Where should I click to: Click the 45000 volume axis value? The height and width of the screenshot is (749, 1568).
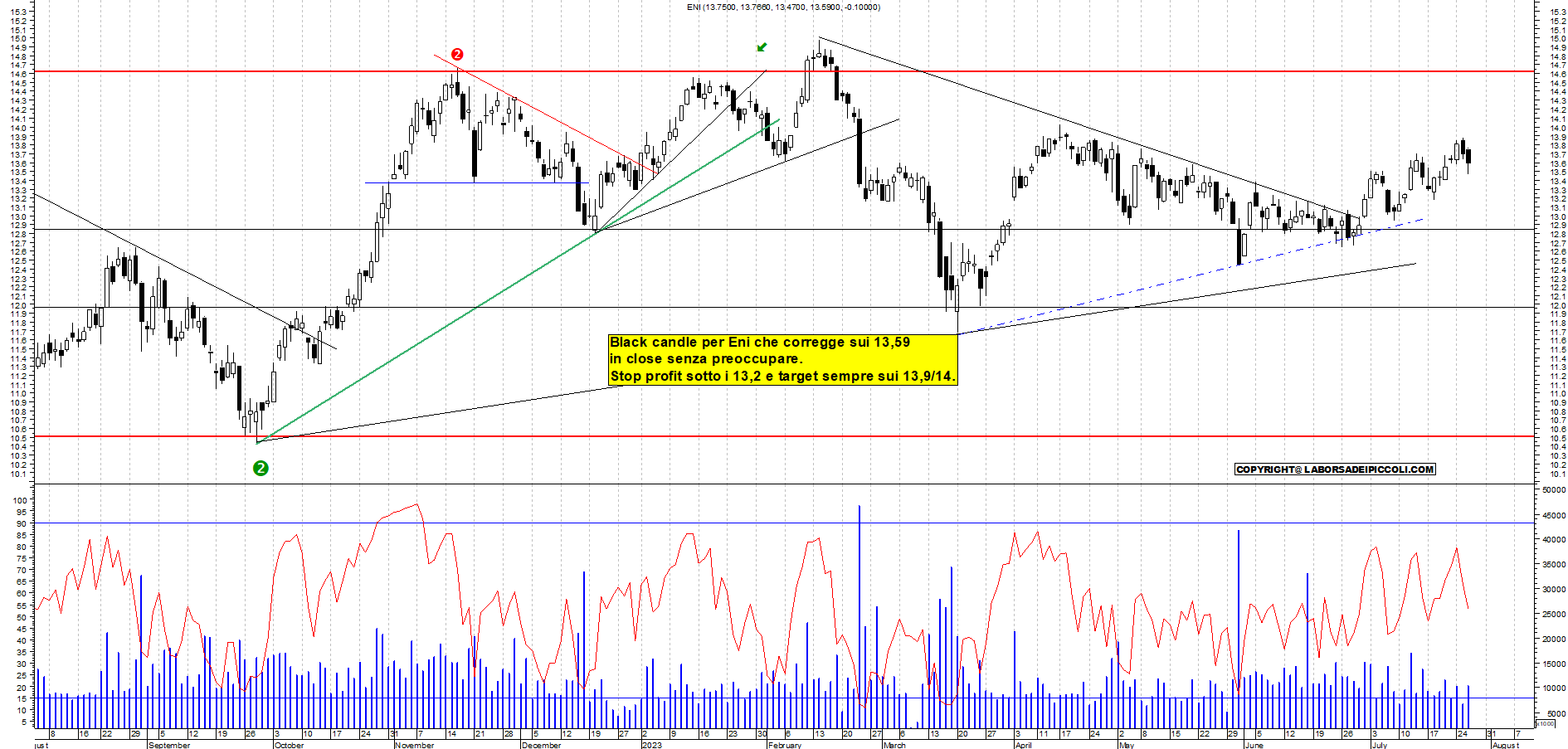[1553, 515]
